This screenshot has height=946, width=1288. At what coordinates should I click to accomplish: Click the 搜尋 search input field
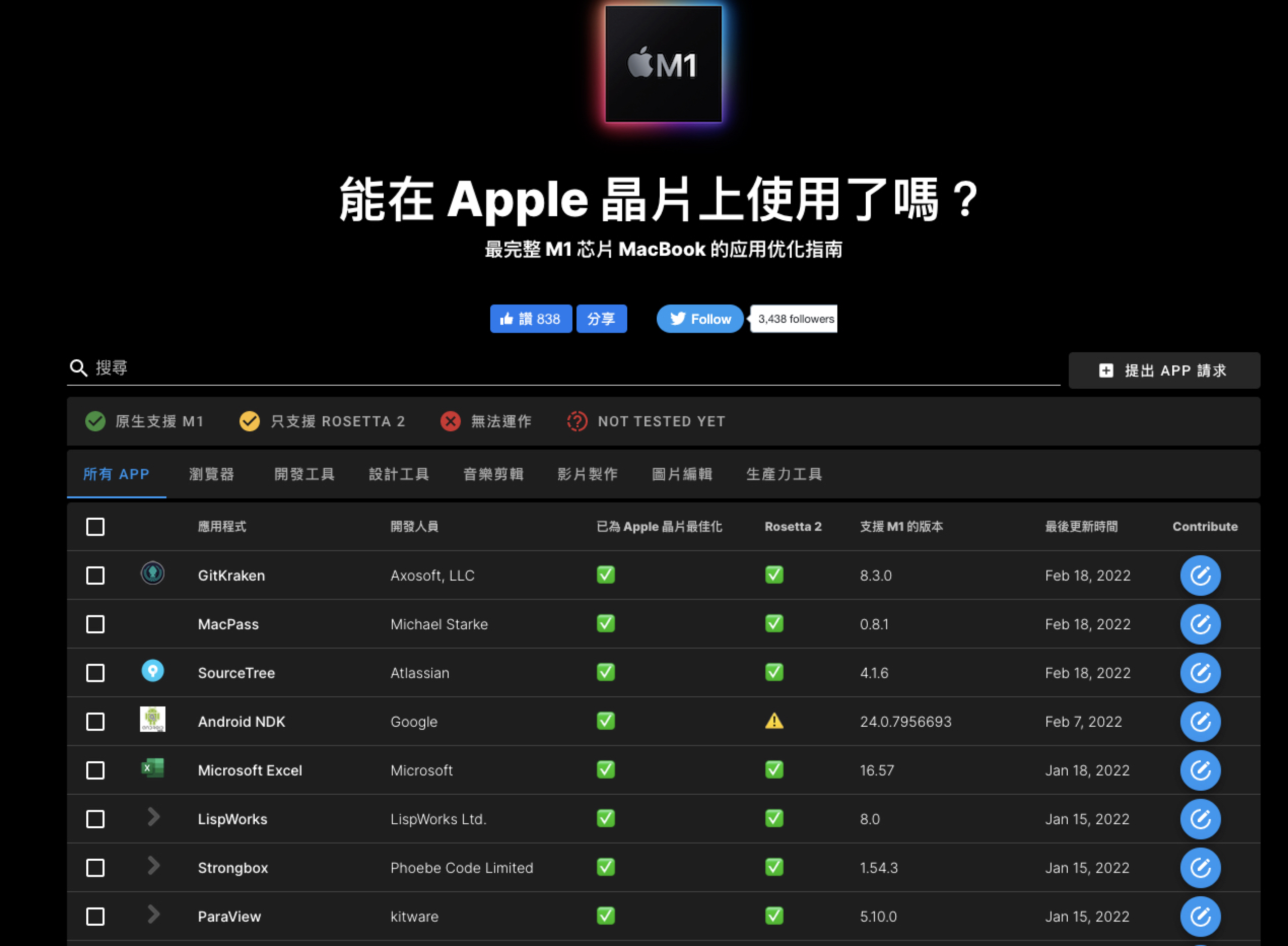572,368
